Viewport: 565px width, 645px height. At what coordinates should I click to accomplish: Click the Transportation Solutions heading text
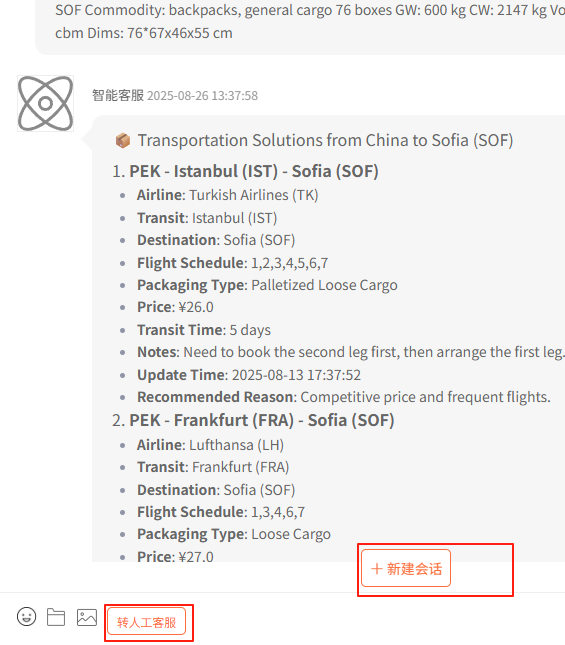tap(325, 140)
